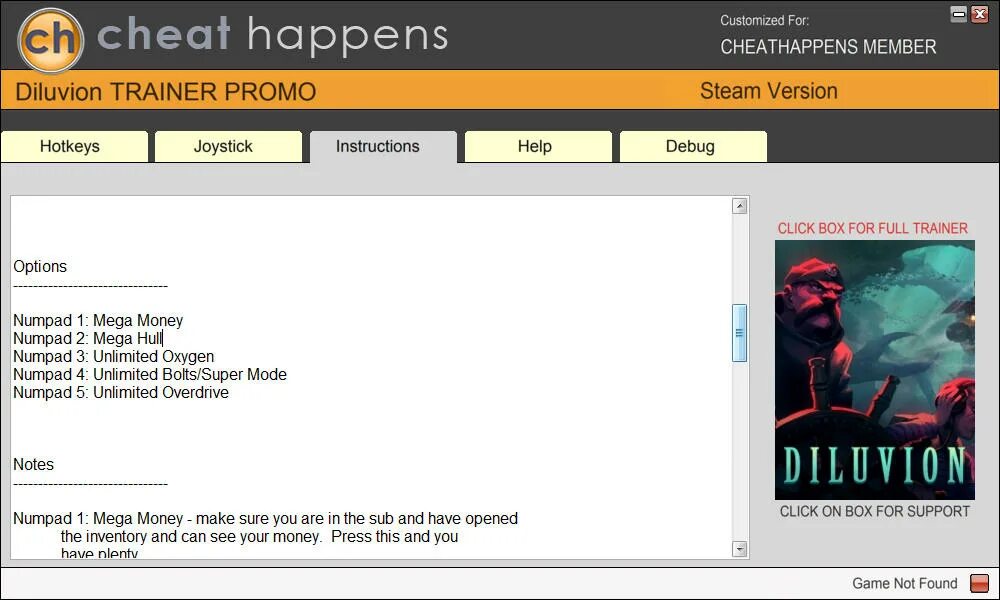Click the Notes heading text
The image size is (1000, 600).
click(x=34, y=464)
